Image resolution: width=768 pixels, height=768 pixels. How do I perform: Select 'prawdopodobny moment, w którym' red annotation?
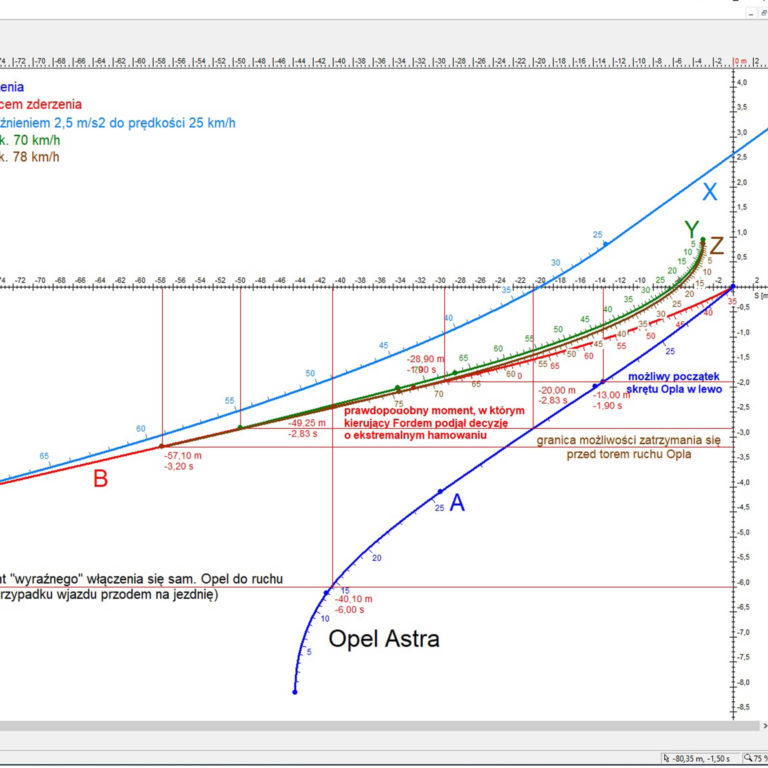(x=434, y=410)
